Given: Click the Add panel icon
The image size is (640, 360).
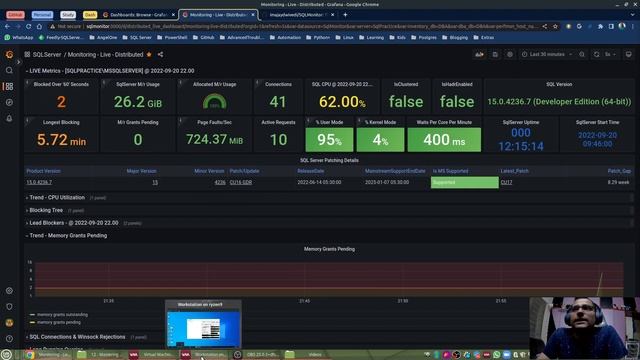Looking at the screenshot, I should 479,54.
